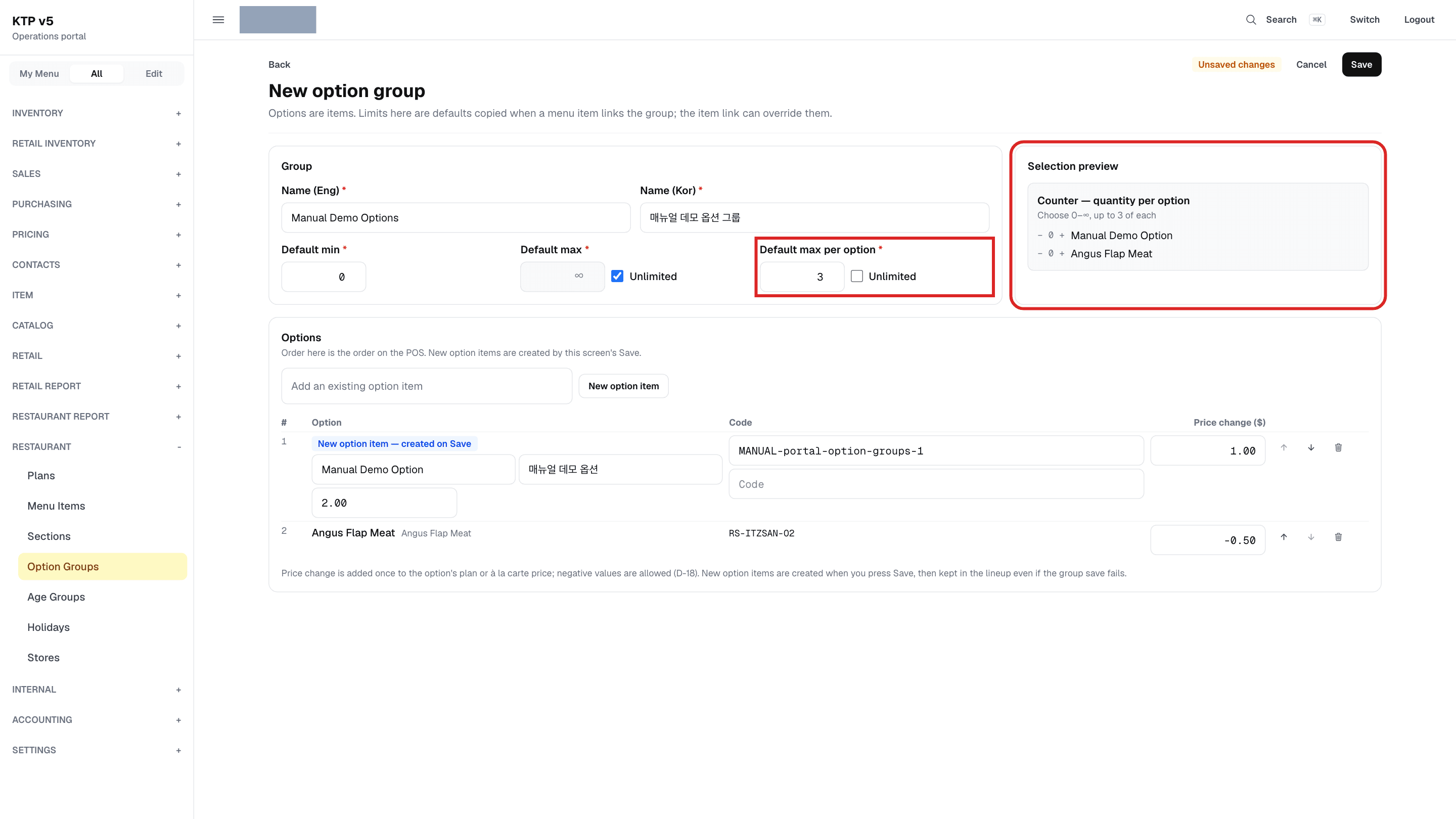Move Manual Demo Option row up
Image resolution: width=1456 pixels, height=819 pixels.
1284,447
